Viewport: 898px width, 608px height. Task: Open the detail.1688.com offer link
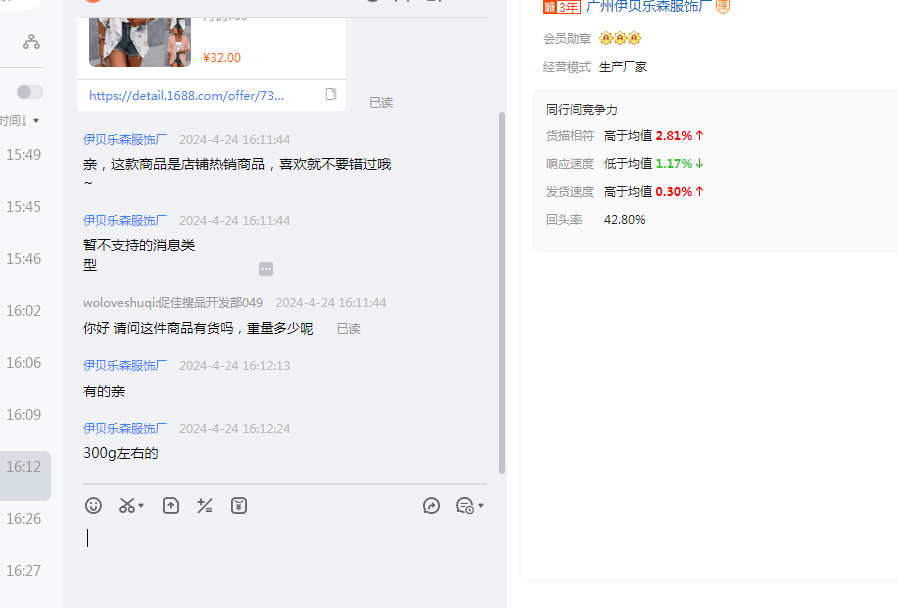186,96
